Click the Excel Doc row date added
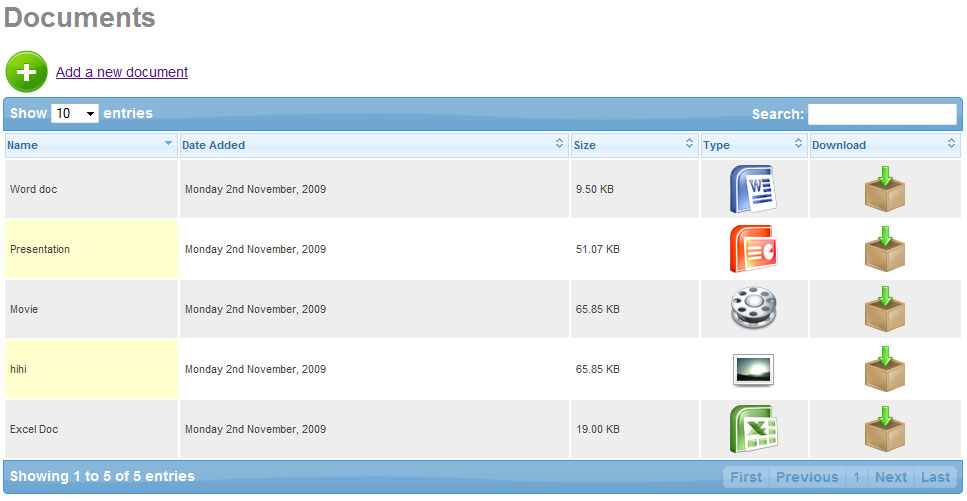This screenshot has width=967, height=501. (255, 429)
